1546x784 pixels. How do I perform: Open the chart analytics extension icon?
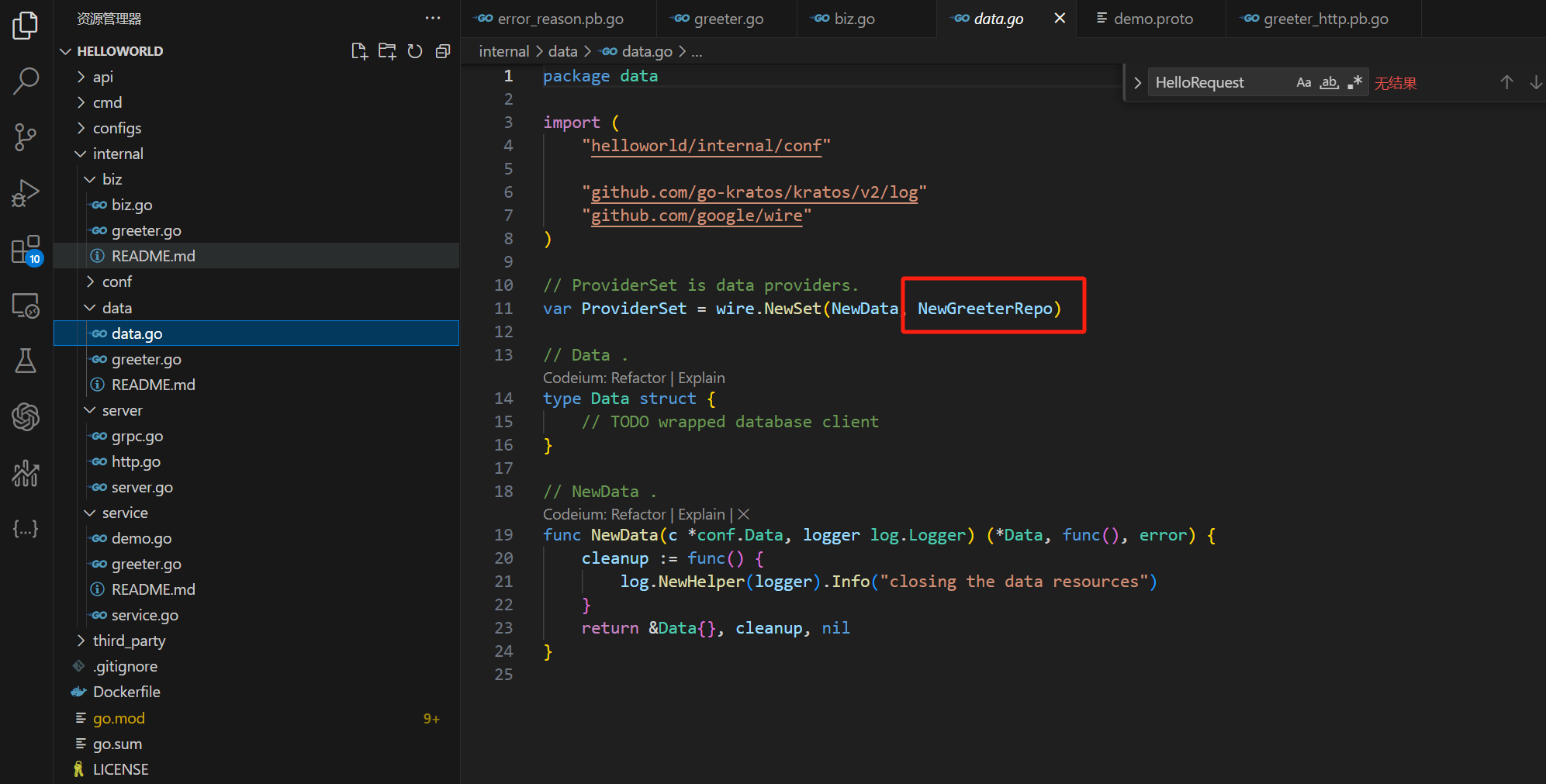(26, 473)
